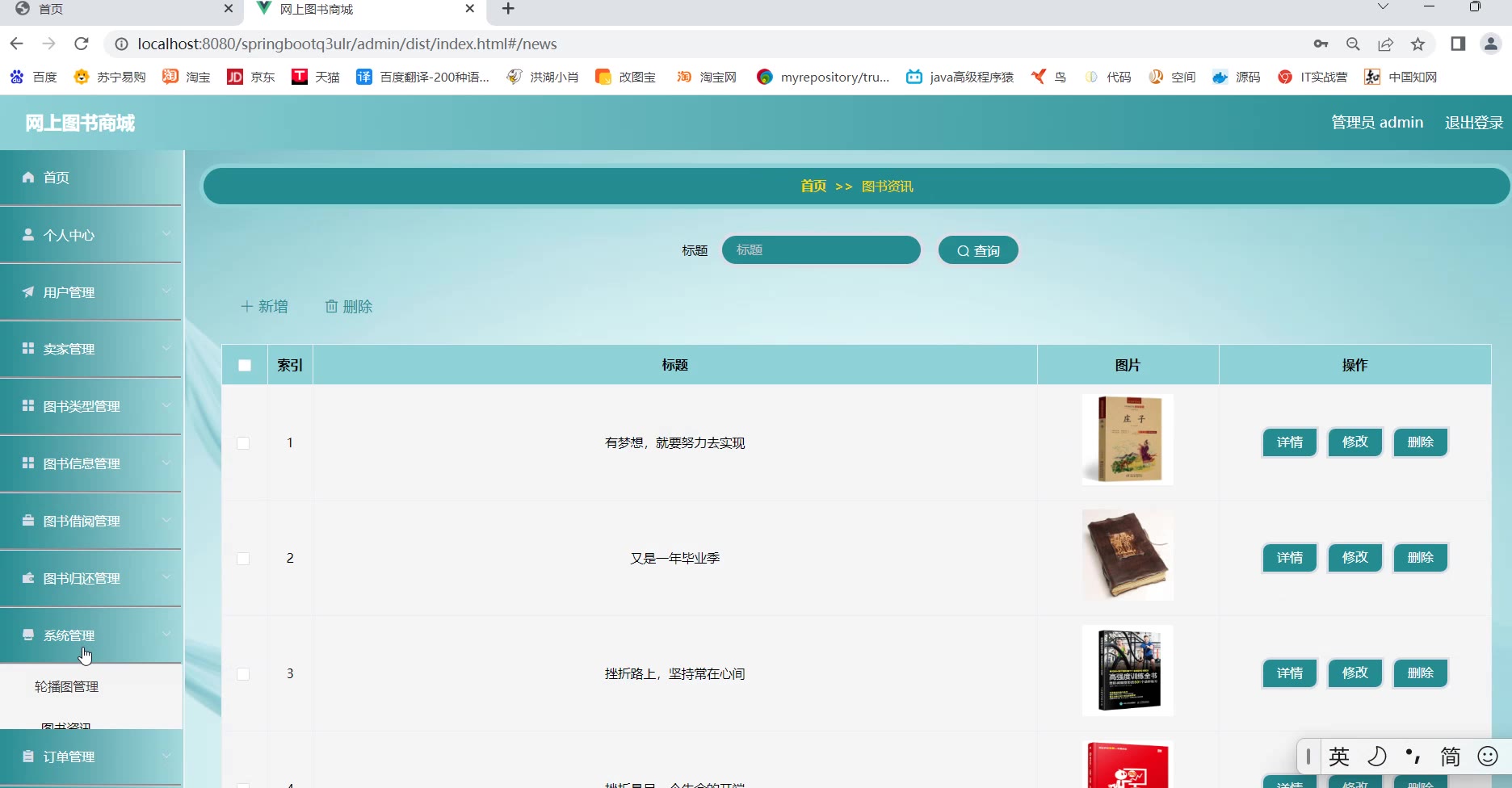Expand the 用户管理 menu chevron

click(166, 291)
